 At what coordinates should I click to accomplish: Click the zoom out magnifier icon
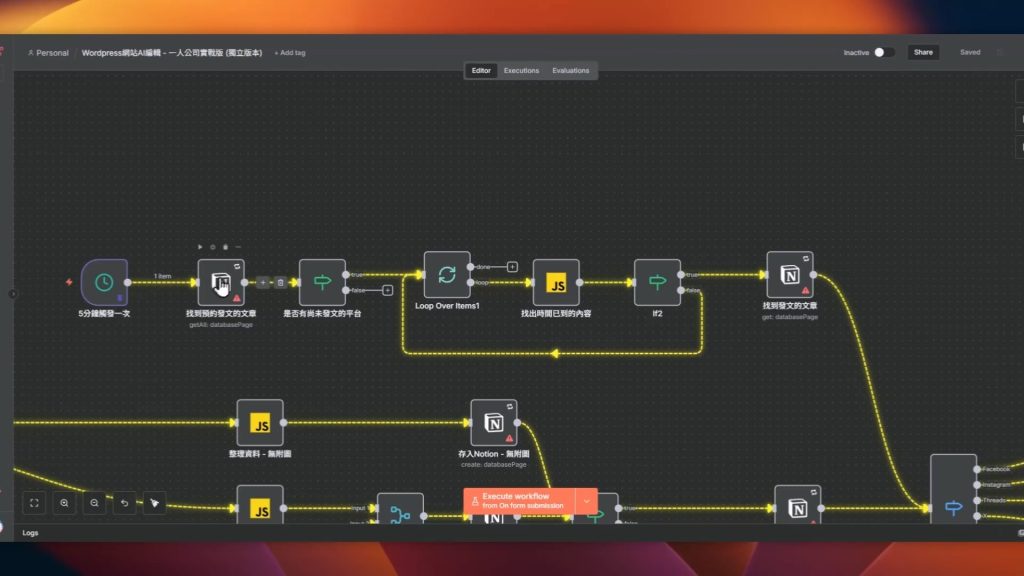[94, 503]
